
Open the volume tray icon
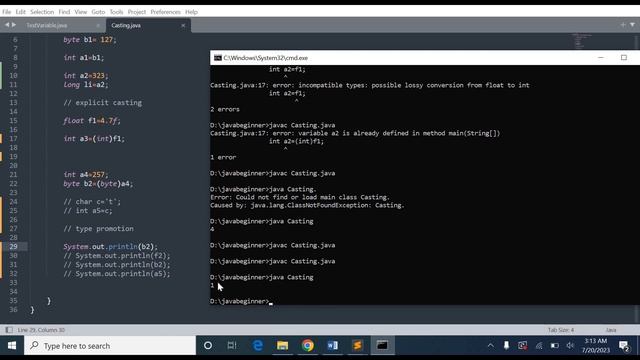point(570,346)
